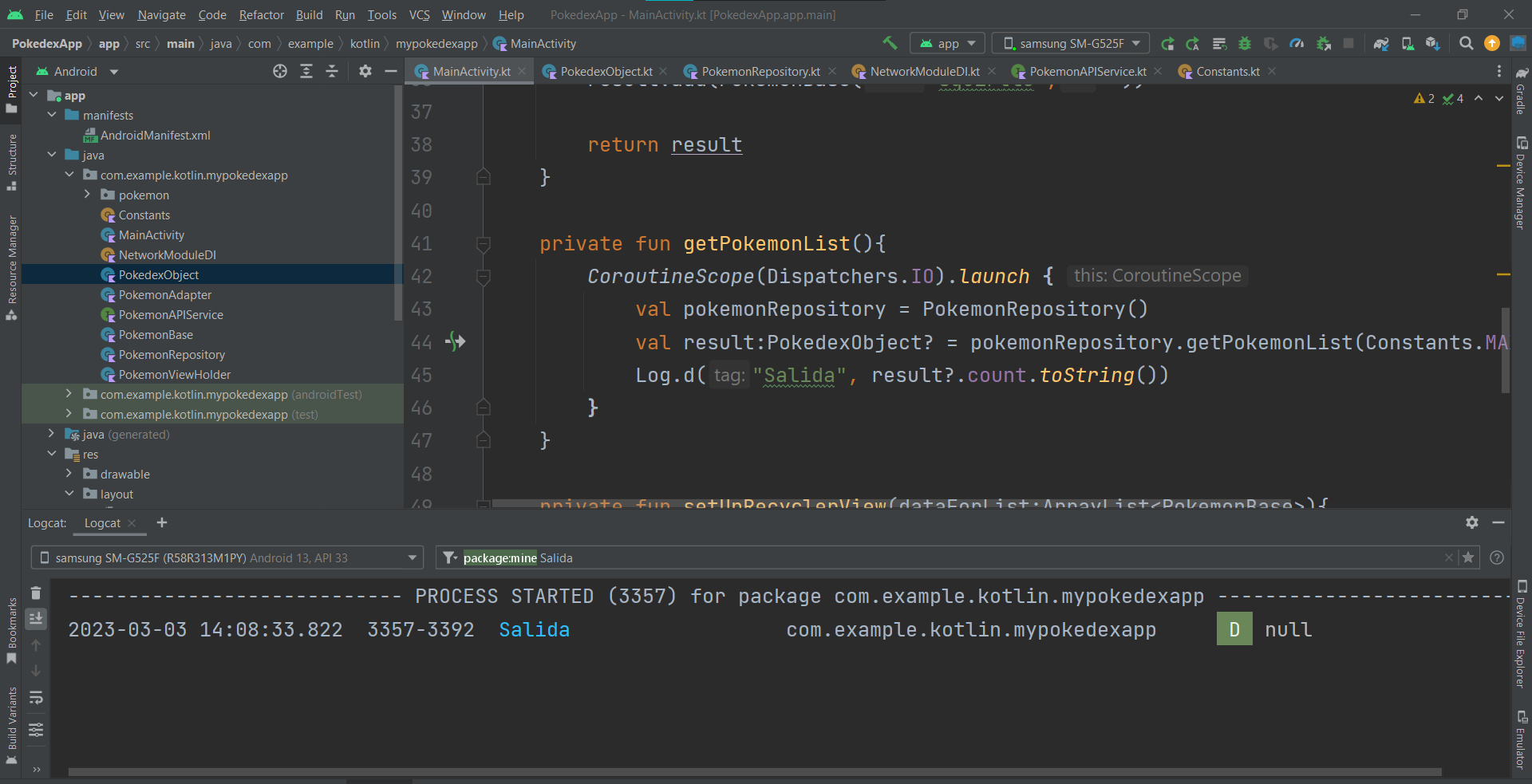Viewport: 1532px width, 784px height.
Task: Toggle soft-wrap in the Logcat panel
Action: pos(36,698)
